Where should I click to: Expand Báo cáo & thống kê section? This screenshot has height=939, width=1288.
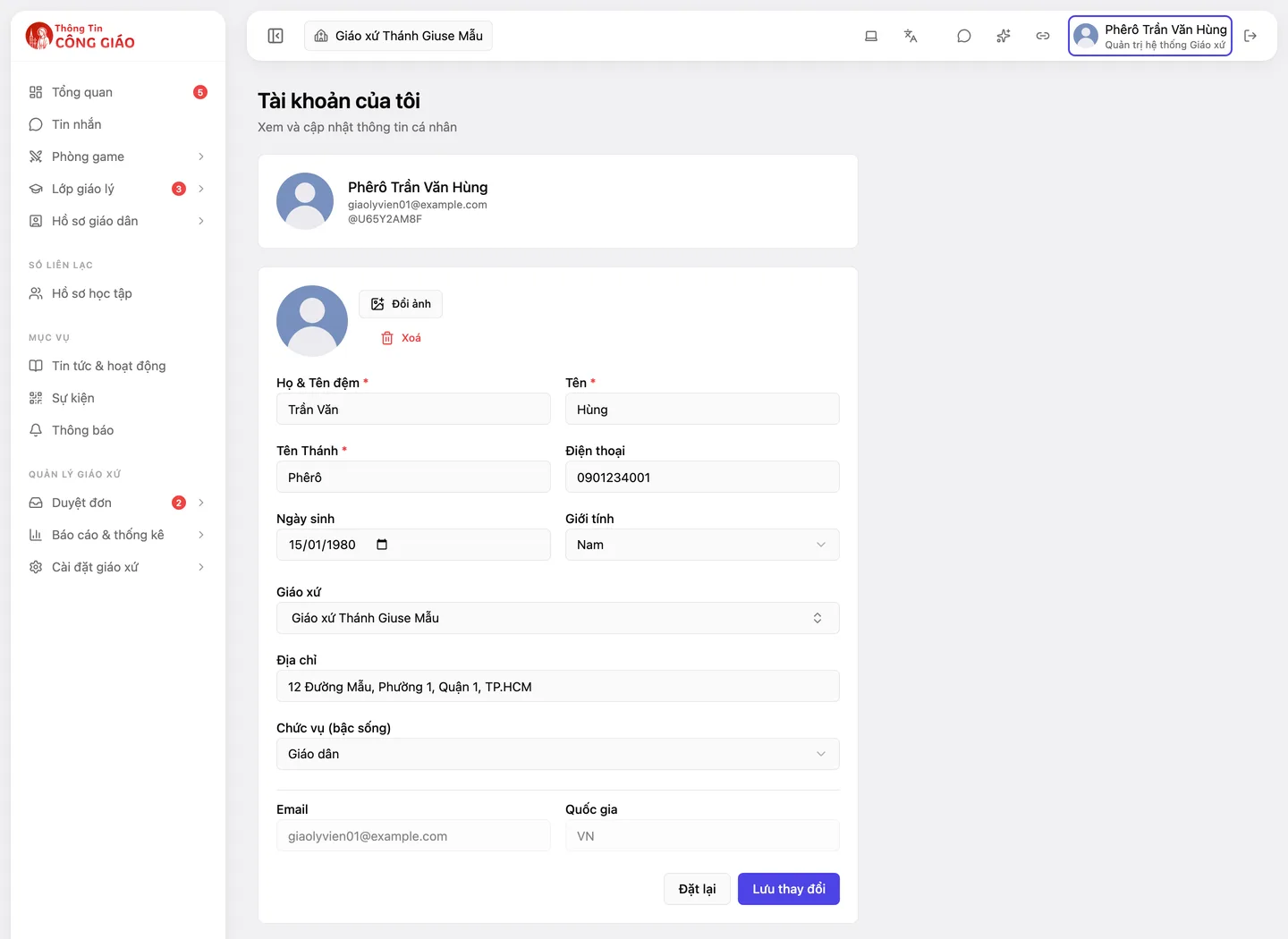118,535
